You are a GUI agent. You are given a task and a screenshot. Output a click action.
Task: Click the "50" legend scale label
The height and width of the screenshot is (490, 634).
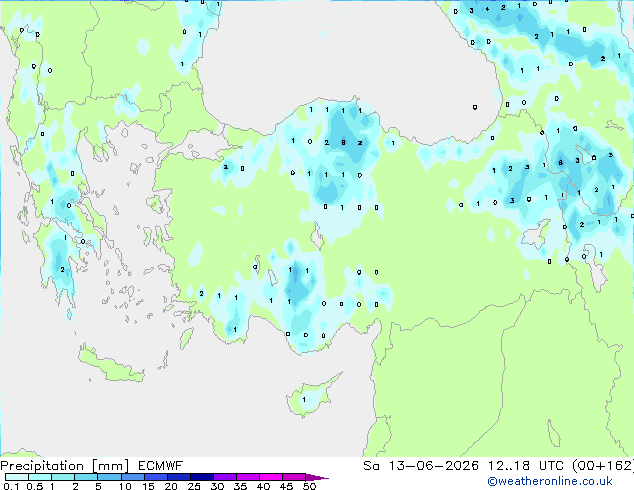click(309, 486)
